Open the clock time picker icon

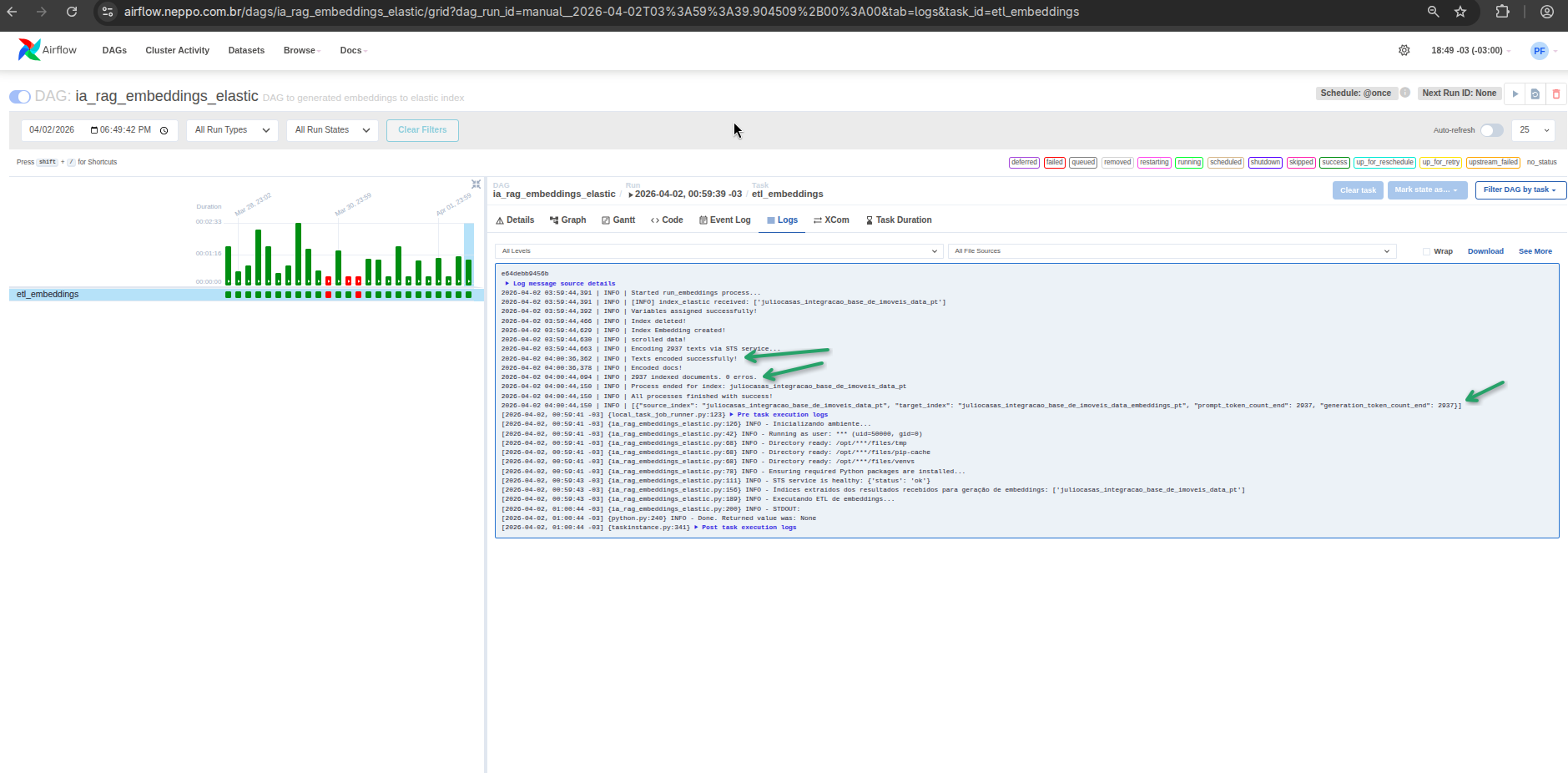(x=164, y=130)
